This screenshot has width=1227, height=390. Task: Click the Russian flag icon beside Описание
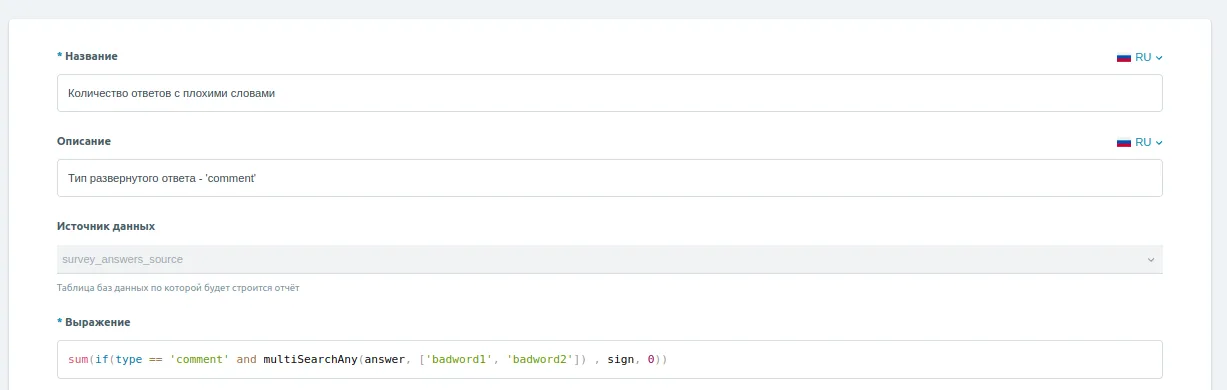click(1123, 142)
